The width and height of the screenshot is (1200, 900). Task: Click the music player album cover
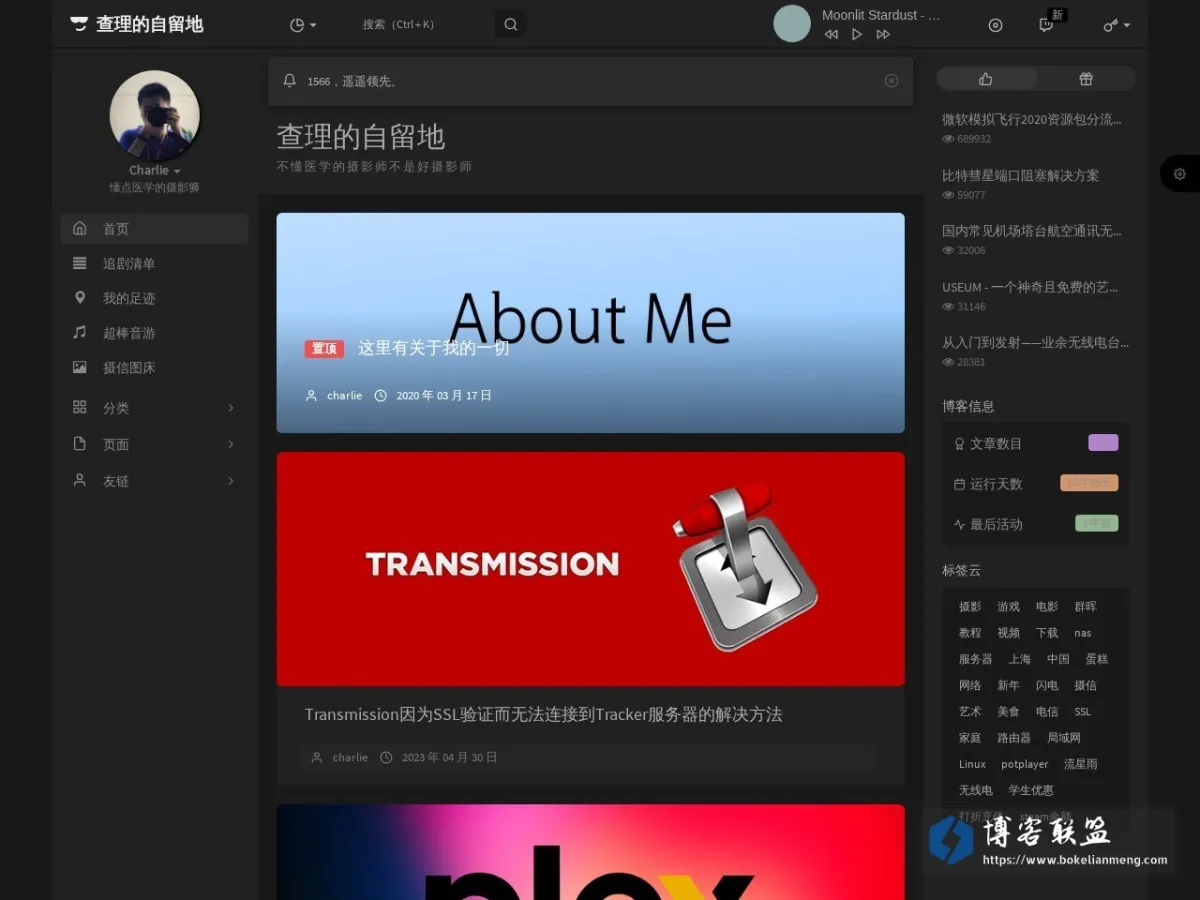[x=792, y=24]
